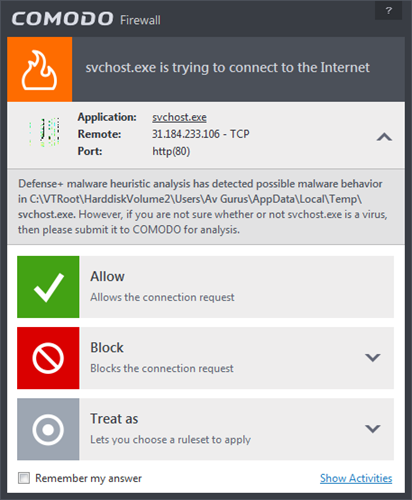Click the alert header svchost.exe connection message
412x500 pixels.
(x=227, y=68)
